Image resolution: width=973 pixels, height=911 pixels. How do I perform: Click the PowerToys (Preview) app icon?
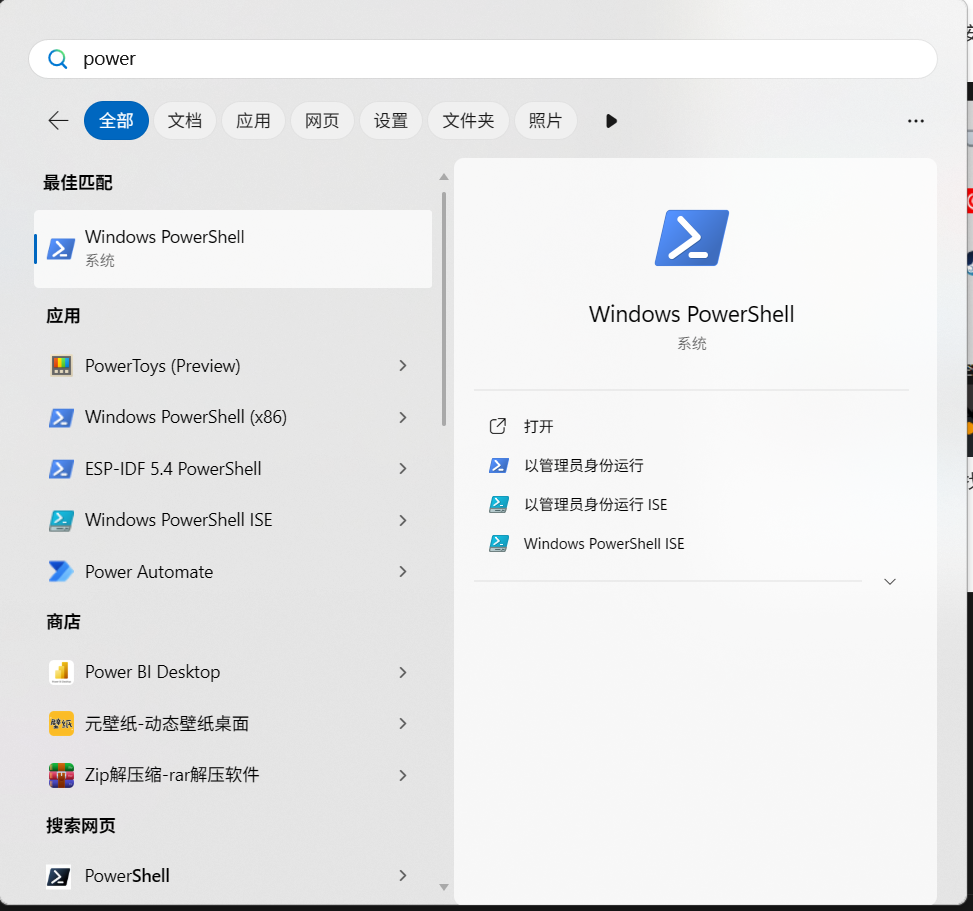(x=61, y=366)
